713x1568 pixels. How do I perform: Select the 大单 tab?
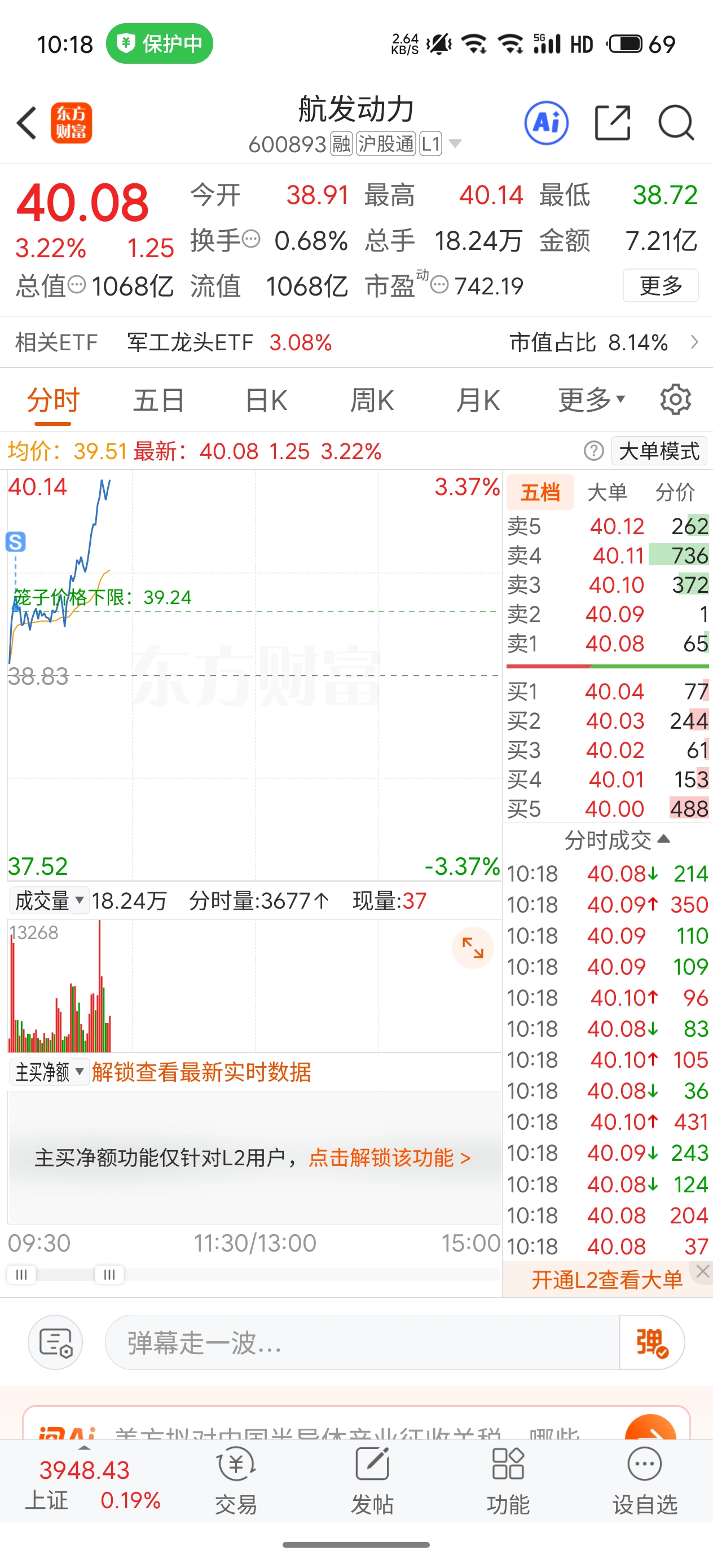606,492
